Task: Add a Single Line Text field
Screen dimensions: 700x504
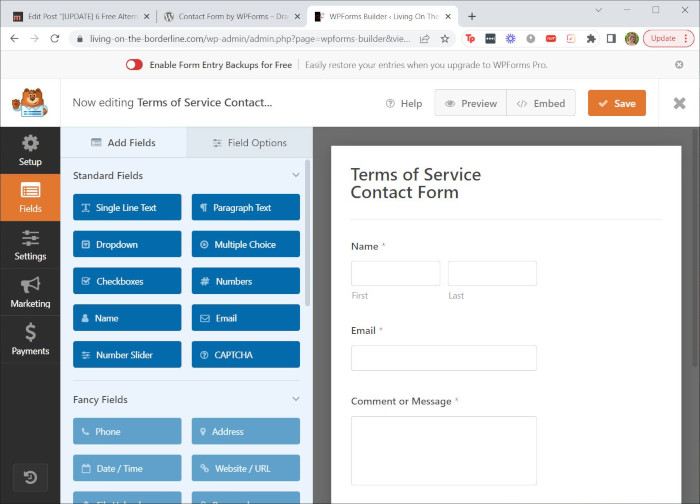Action: click(x=127, y=207)
